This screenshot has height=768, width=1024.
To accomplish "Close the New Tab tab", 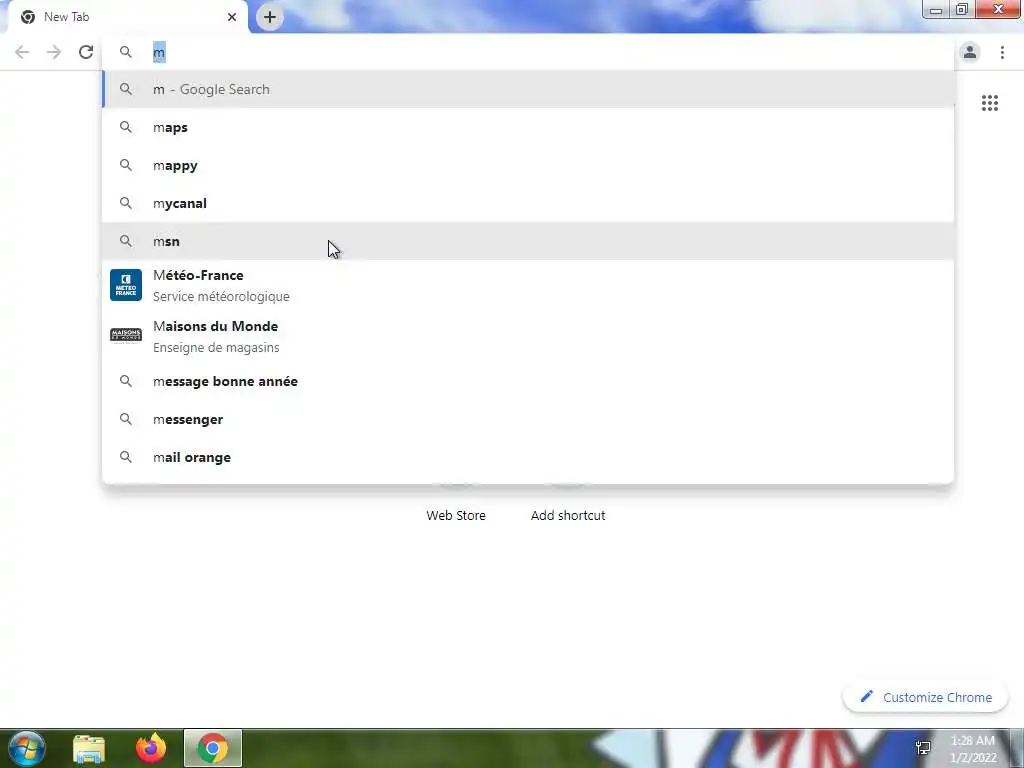I will pyautogui.click(x=232, y=17).
